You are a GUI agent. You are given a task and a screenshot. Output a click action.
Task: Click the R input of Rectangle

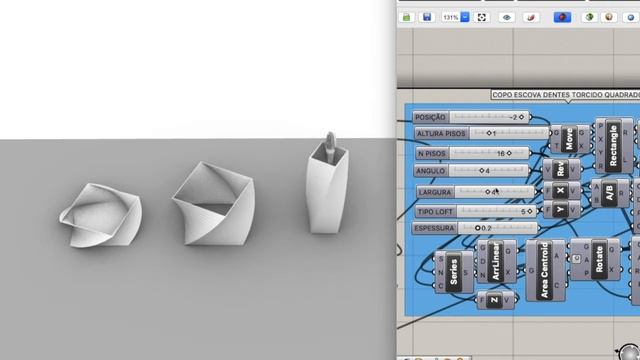click(600, 166)
